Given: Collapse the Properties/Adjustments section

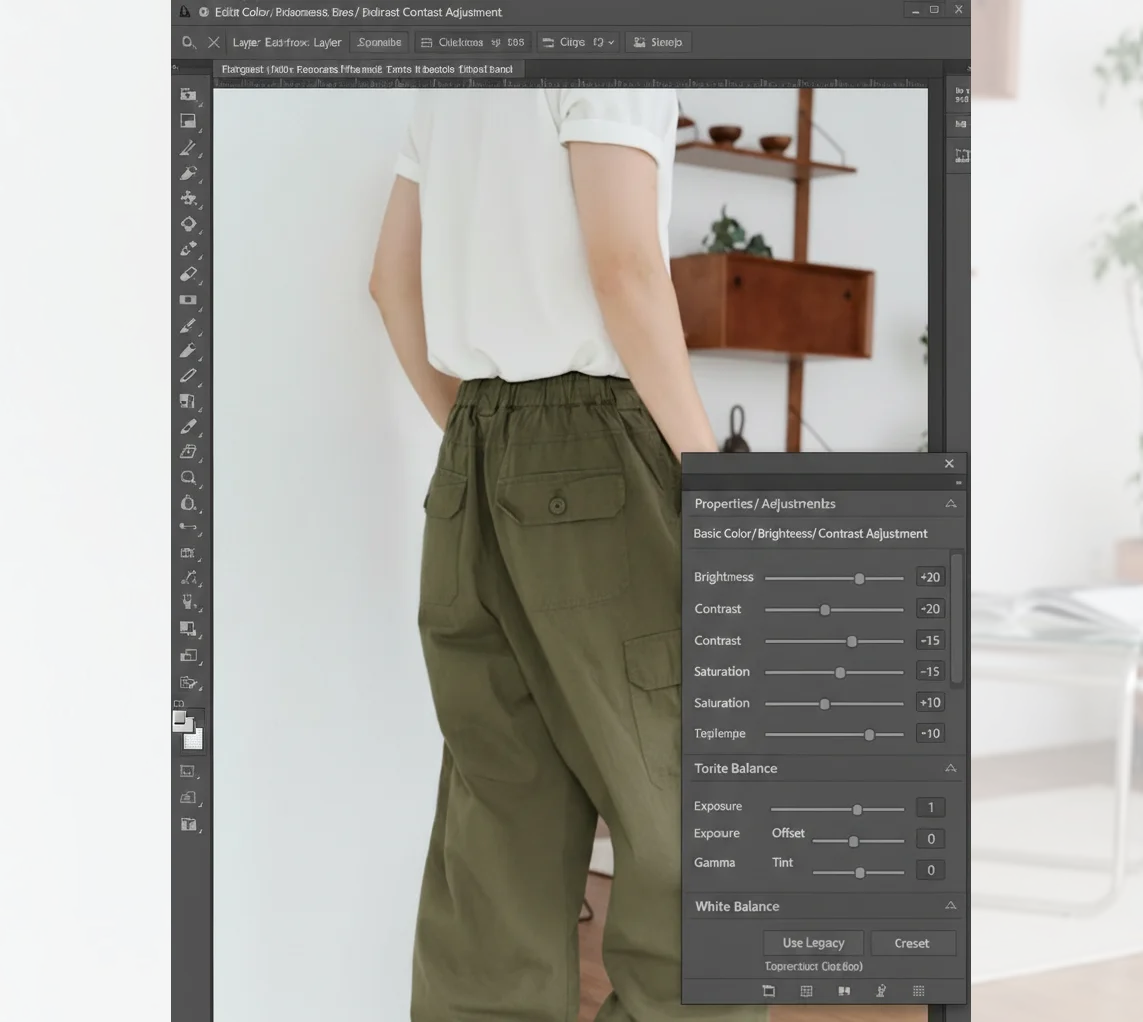Looking at the screenshot, I should coord(950,504).
